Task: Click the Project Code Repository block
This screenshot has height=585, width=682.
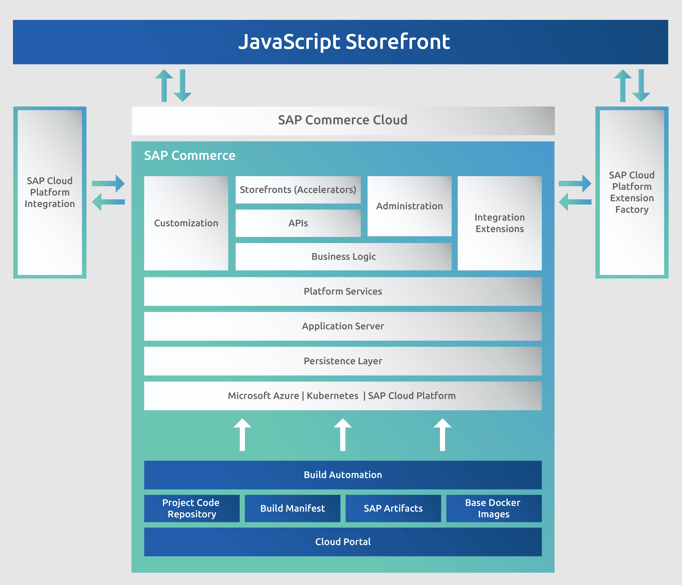Action: 191,508
